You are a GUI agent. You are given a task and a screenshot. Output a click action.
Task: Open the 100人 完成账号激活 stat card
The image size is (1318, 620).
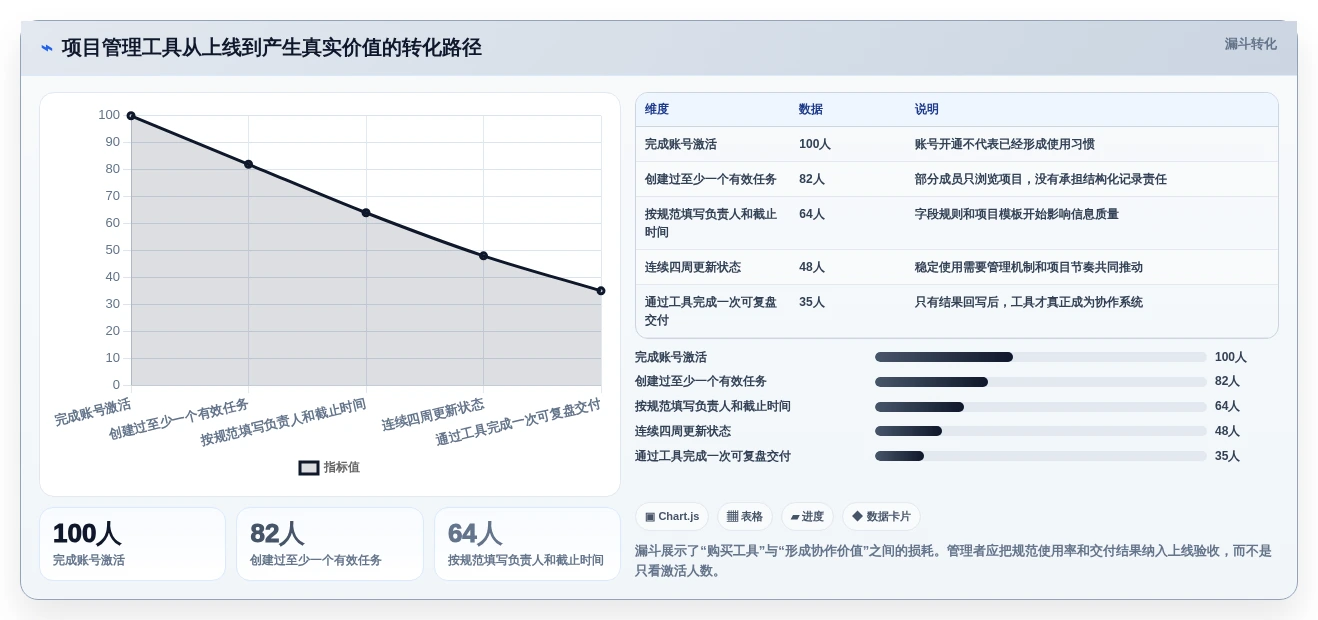[132, 544]
